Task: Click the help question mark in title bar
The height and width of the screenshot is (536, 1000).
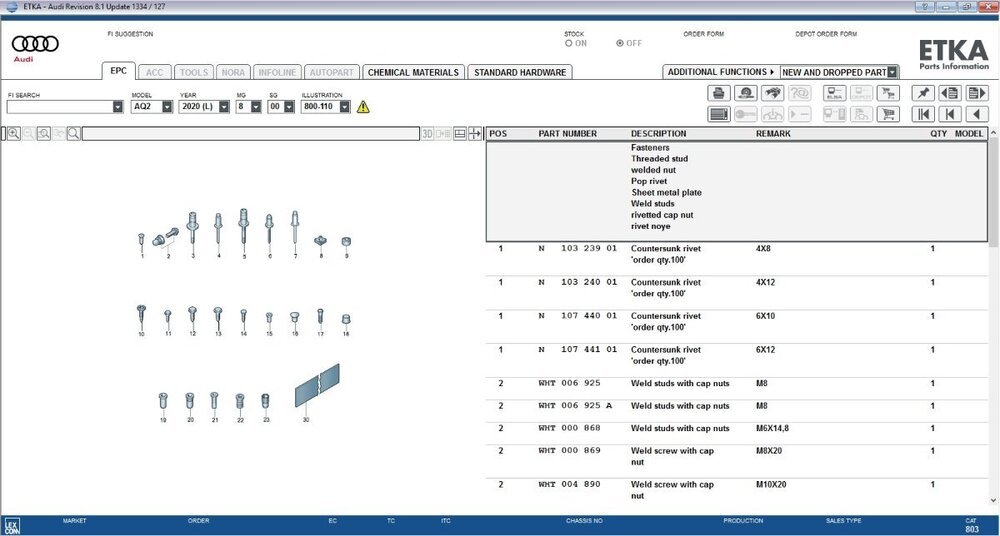Action: pyautogui.click(x=925, y=6)
